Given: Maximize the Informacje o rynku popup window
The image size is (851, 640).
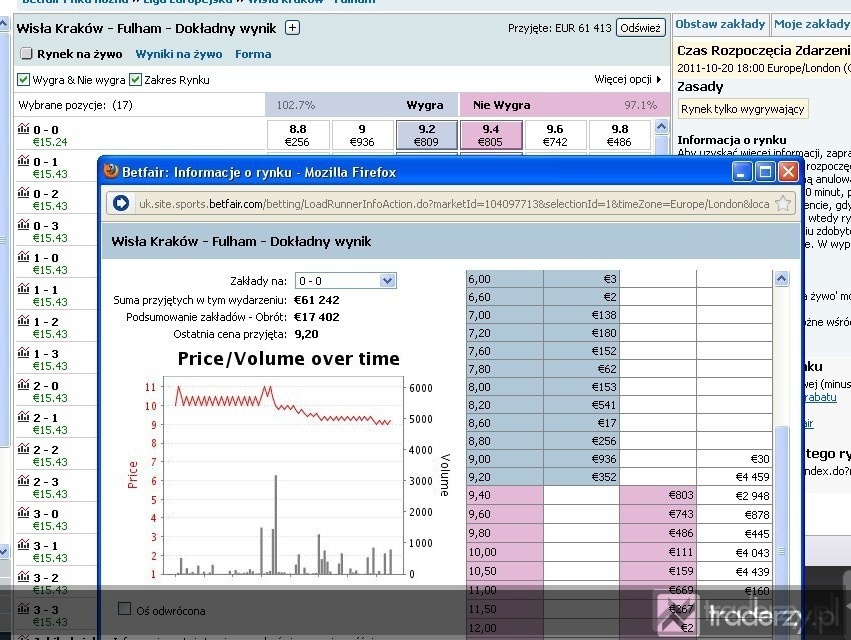Looking at the screenshot, I should [x=765, y=173].
